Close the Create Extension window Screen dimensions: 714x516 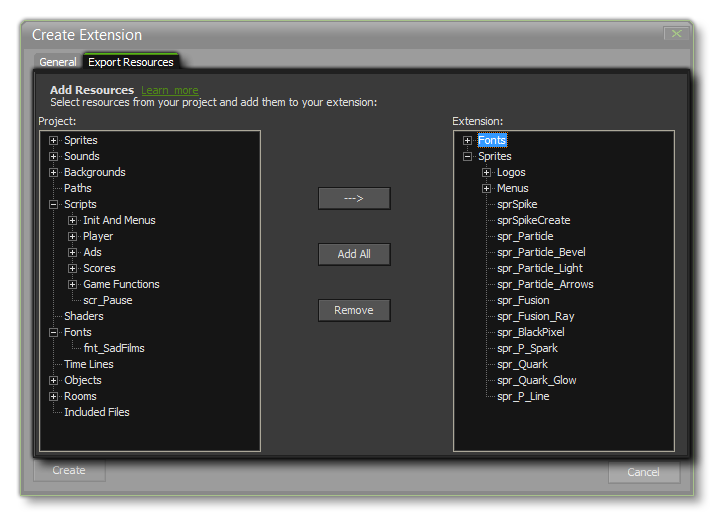pyautogui.click(x=677, y=34)
